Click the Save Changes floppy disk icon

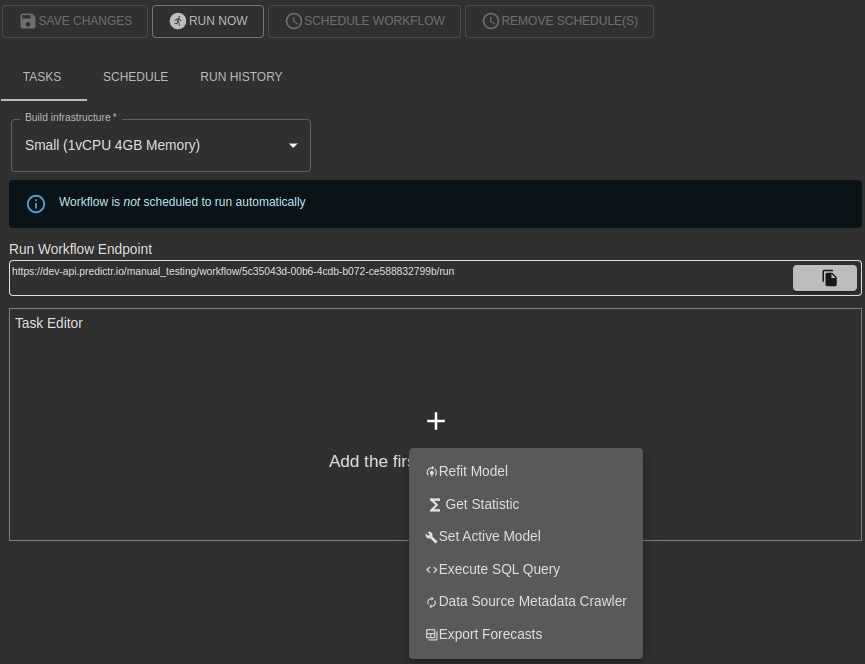pyautogui.click(x=28, y=21)
